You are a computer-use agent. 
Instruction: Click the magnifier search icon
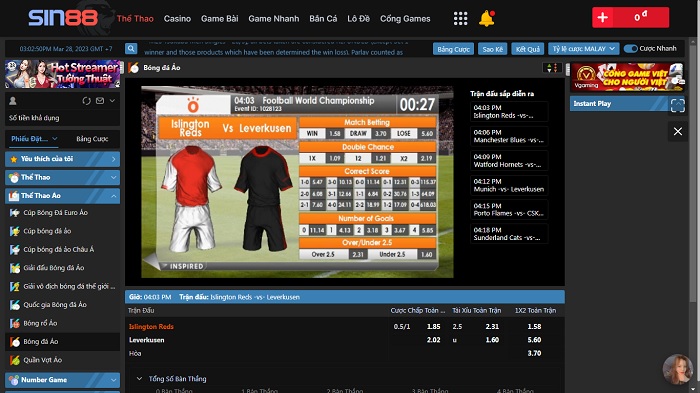(131, 48)
